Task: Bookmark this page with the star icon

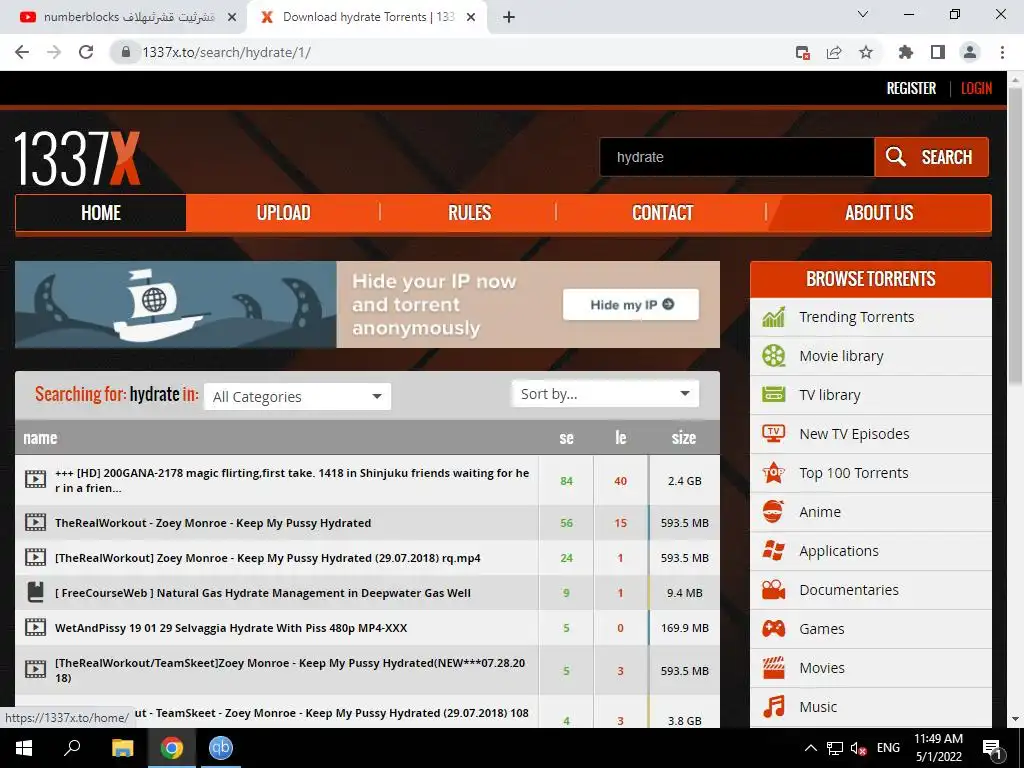Action: tap(865, 52)
